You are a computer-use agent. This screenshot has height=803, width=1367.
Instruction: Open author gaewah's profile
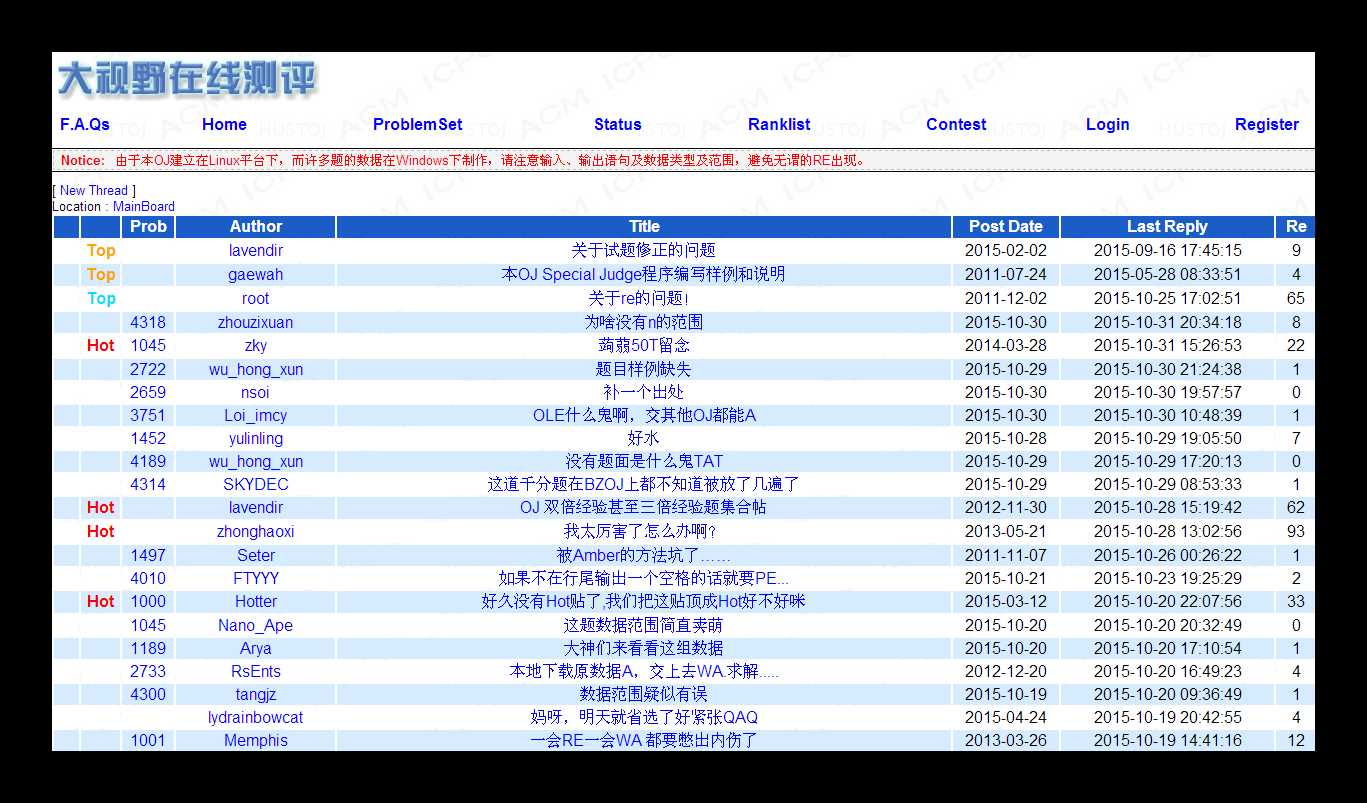(x=256, y=274)
